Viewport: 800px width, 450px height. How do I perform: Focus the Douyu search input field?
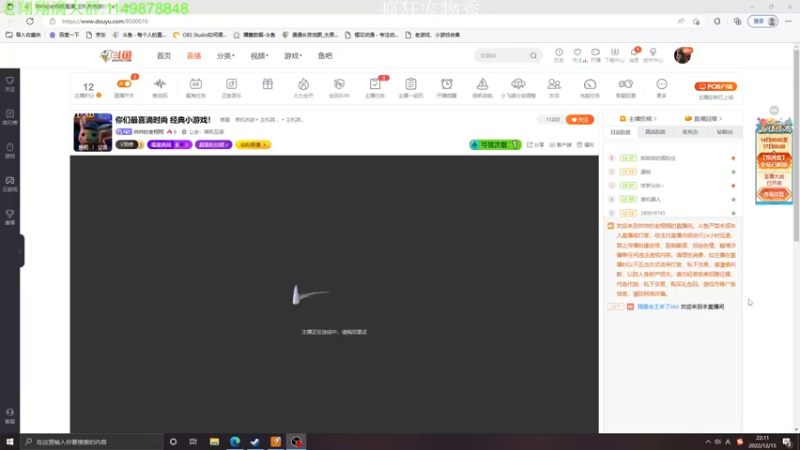click(x=503, y=56)
